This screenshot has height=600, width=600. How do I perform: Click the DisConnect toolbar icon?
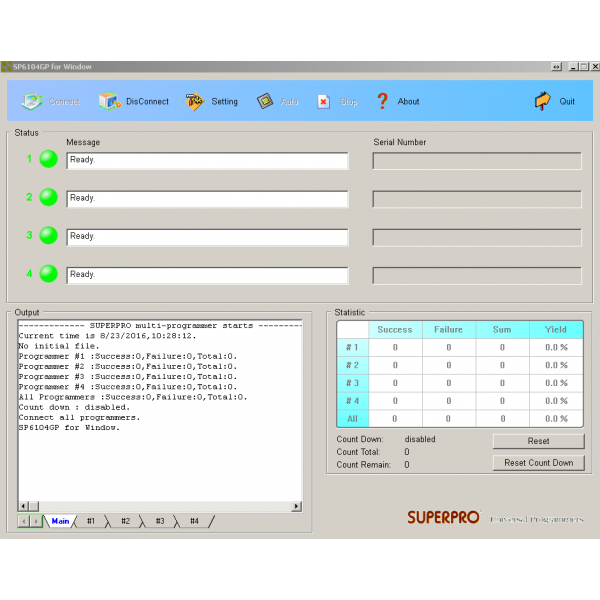pyautogui.click(x=109, y=101)
